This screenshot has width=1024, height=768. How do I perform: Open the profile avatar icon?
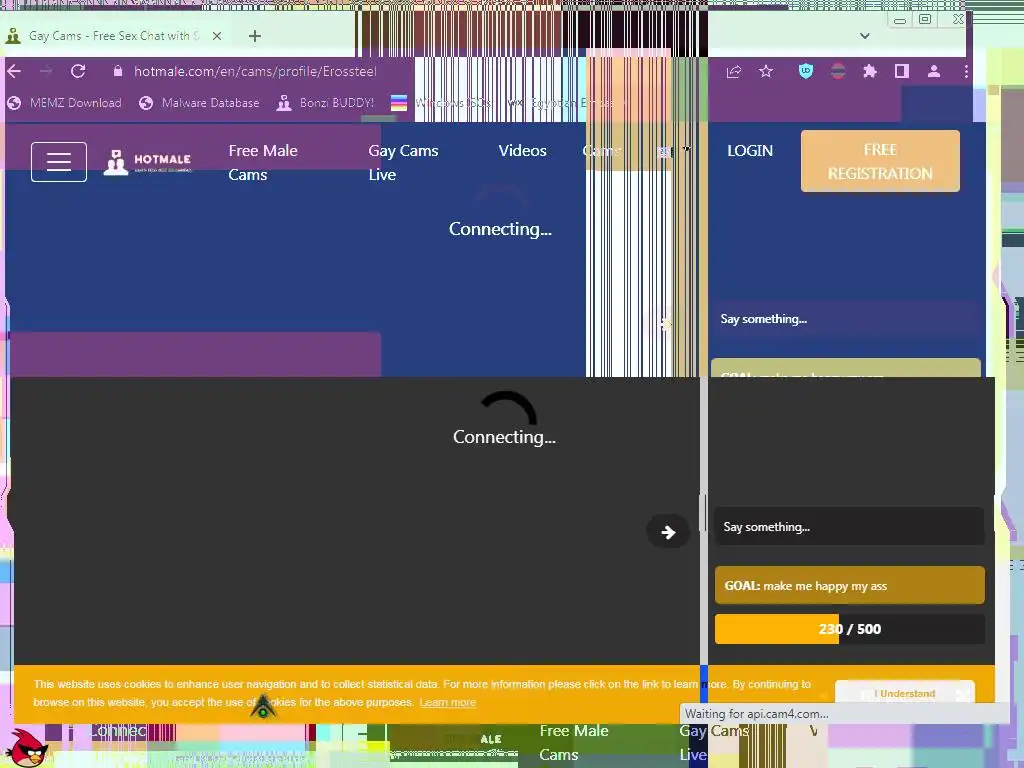tap(934, 71)
